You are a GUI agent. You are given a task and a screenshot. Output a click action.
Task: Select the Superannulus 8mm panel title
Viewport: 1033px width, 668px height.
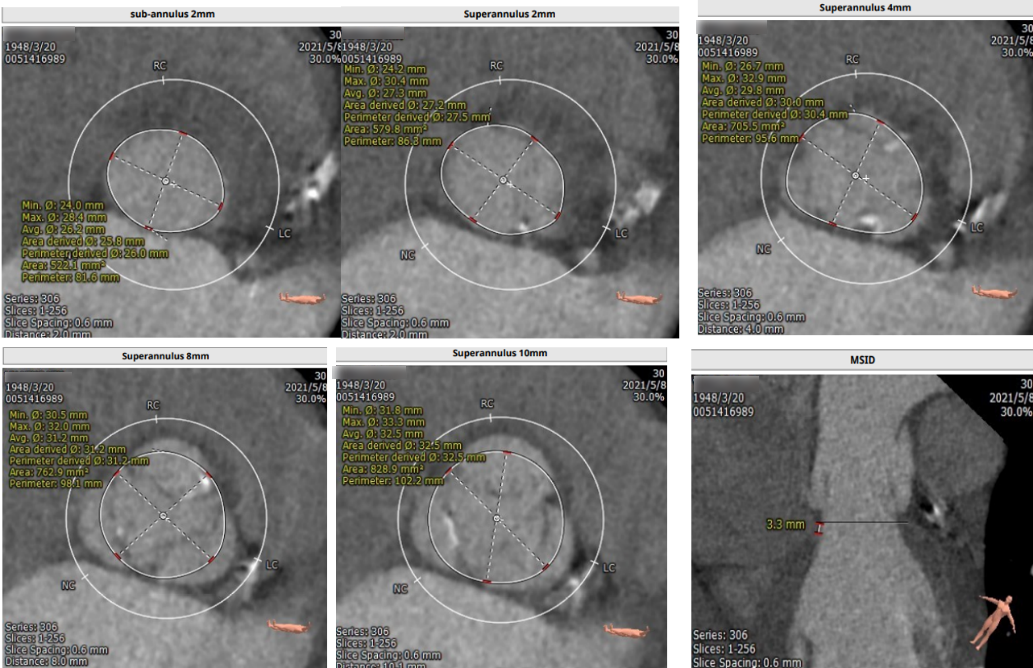coord(165,356)
